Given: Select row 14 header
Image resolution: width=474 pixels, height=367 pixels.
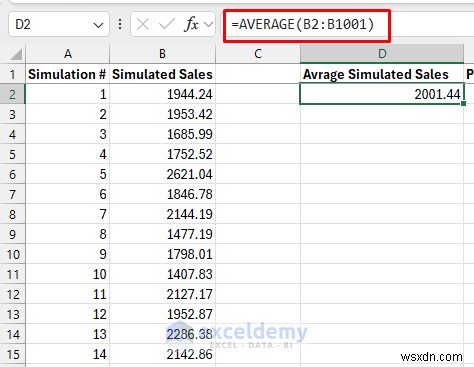Looking at the screenshot, I should click(x=13, y=334).
